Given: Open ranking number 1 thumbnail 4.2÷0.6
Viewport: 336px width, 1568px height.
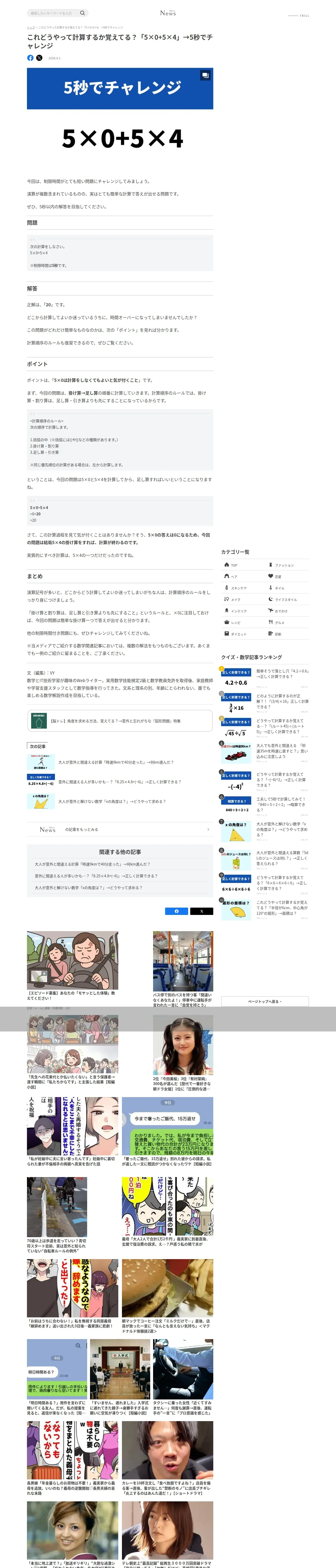Looking at the screenshot, I should coord(236,678).
